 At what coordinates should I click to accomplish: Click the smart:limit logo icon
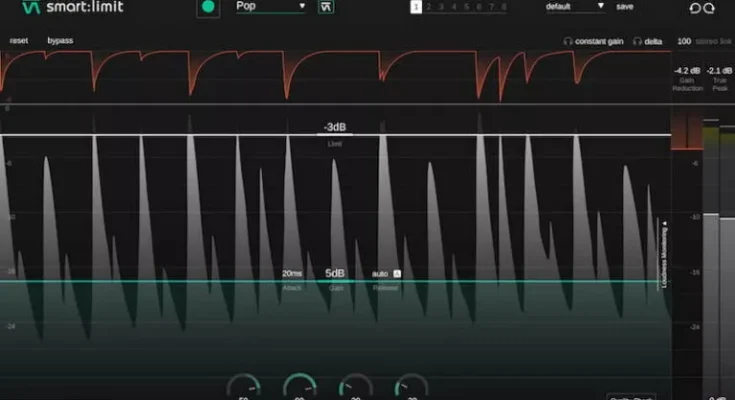pyautogui.click(x=29, y=8)
